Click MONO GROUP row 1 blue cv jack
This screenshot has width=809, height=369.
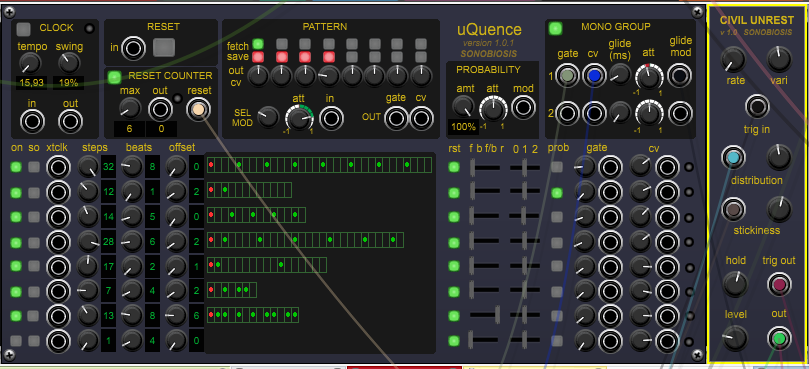coord(594,76)
